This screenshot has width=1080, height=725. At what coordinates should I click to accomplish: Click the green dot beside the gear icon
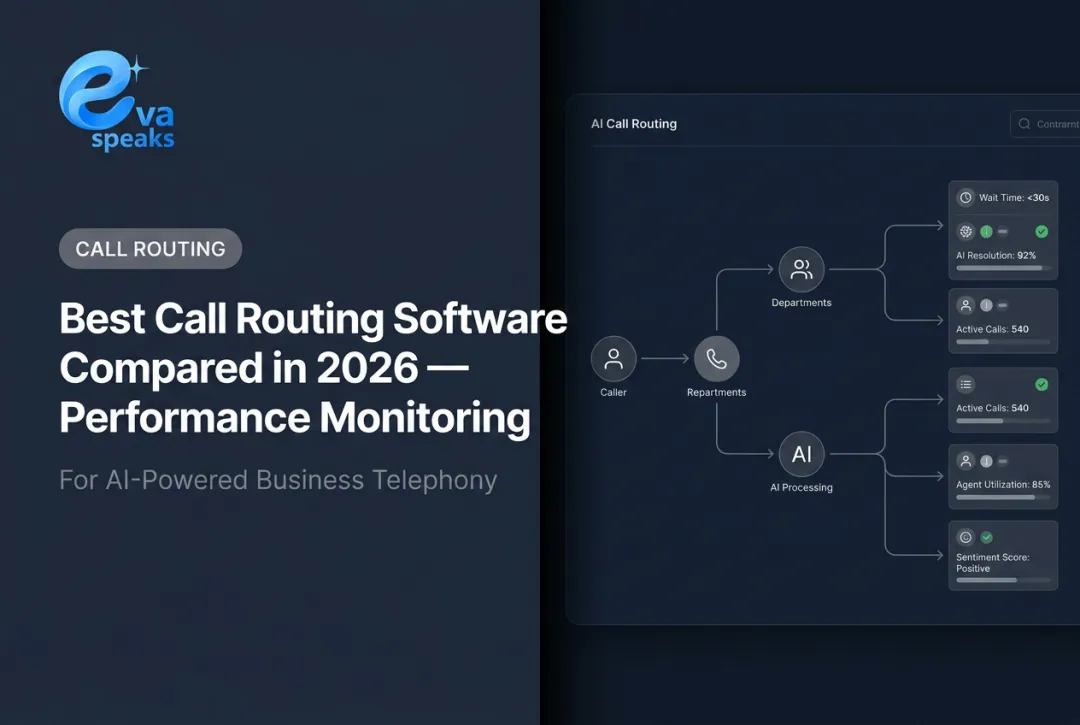tap(986, 231)
